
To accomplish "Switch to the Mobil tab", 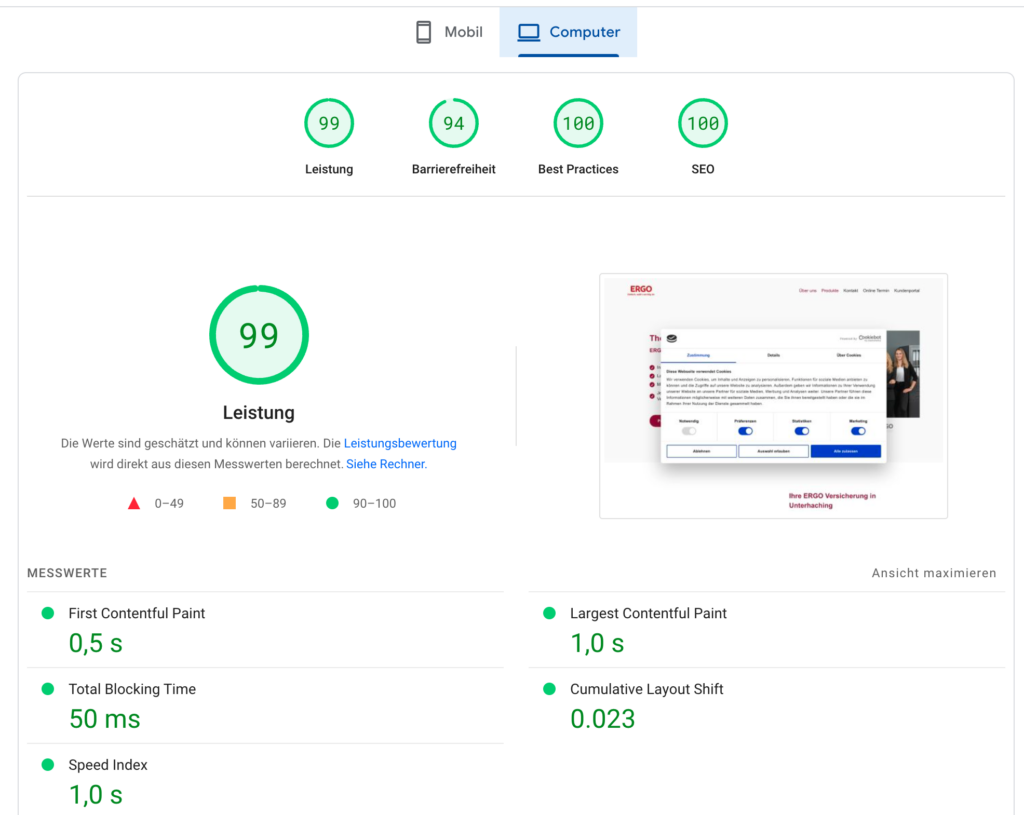I will coord(448,31).
